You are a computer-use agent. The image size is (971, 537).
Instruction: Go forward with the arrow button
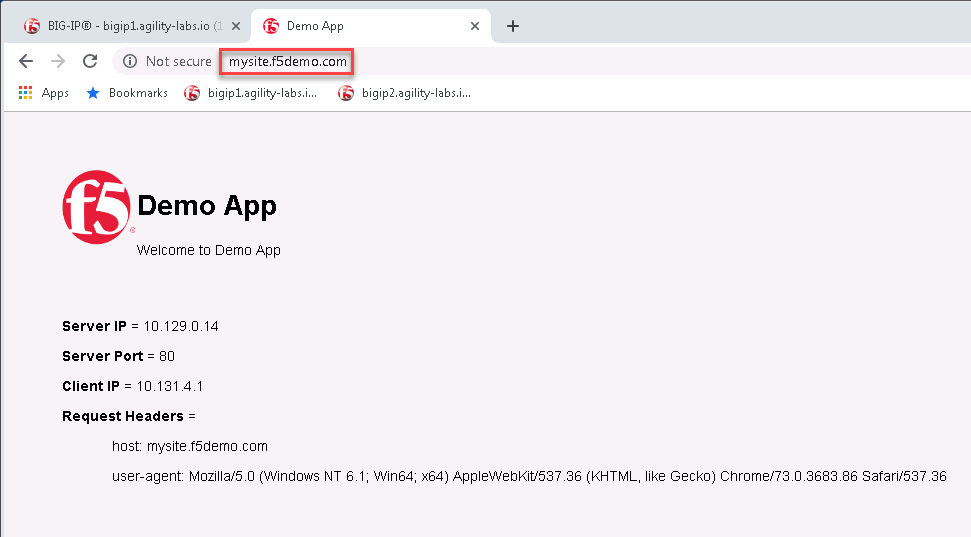[x=58, y=61]
